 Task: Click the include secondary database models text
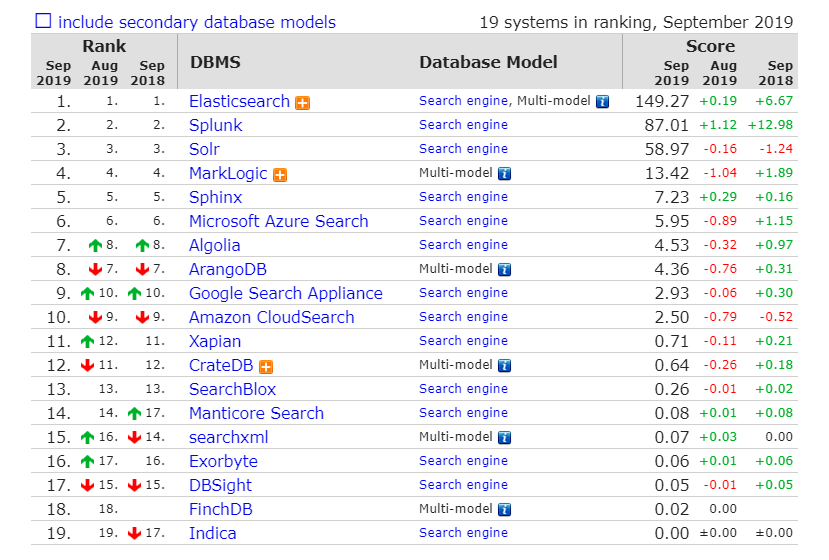tap(197, 22)
